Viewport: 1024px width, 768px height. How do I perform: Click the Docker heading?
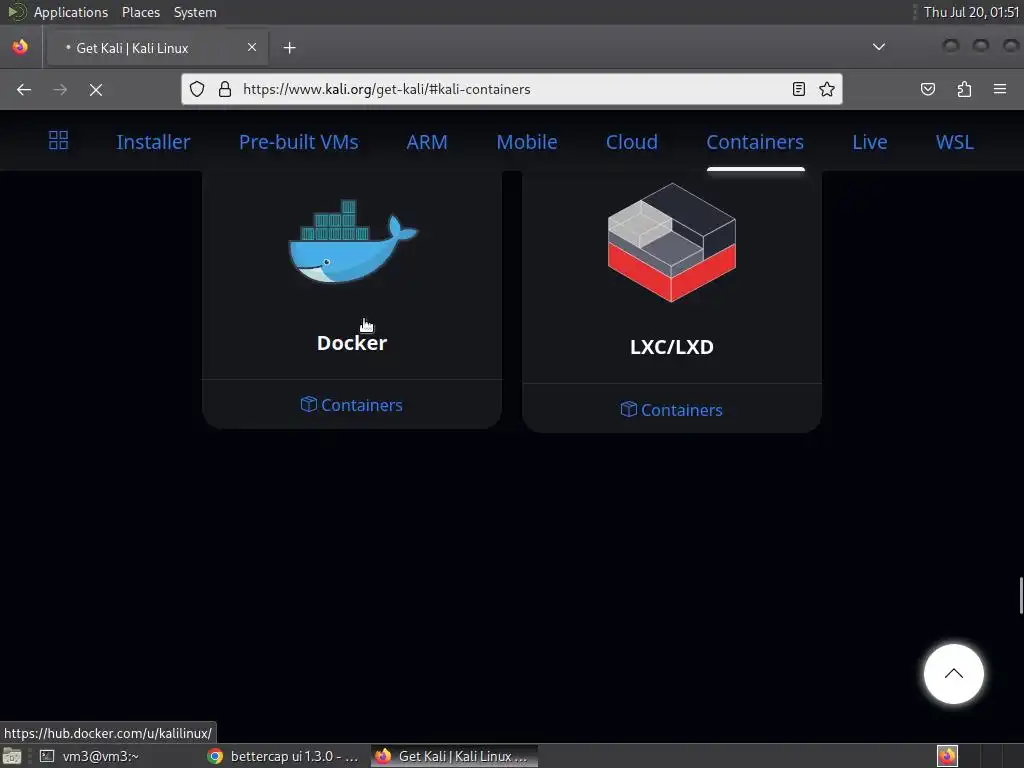(x=352, y=343)
